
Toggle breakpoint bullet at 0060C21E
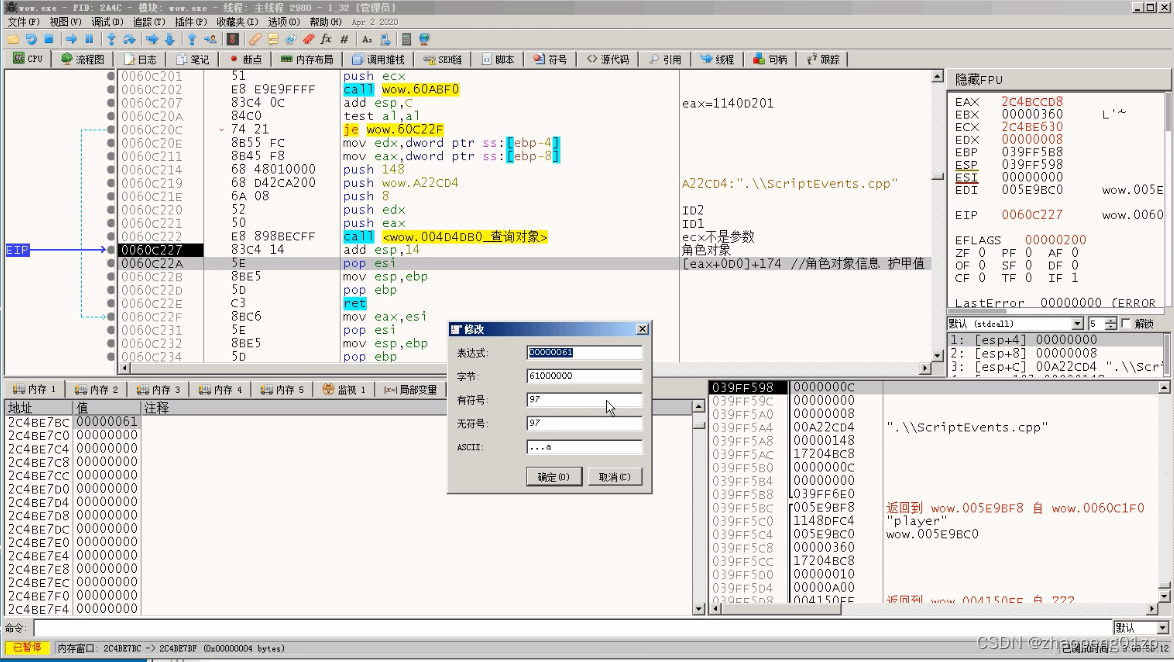111,196
